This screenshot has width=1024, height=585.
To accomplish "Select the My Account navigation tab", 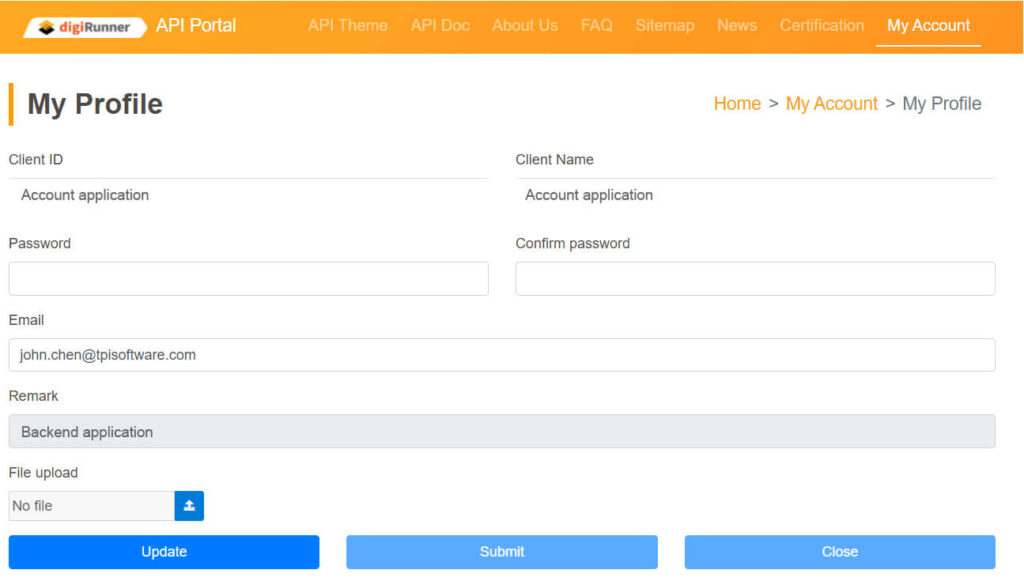I will point(927,26).
